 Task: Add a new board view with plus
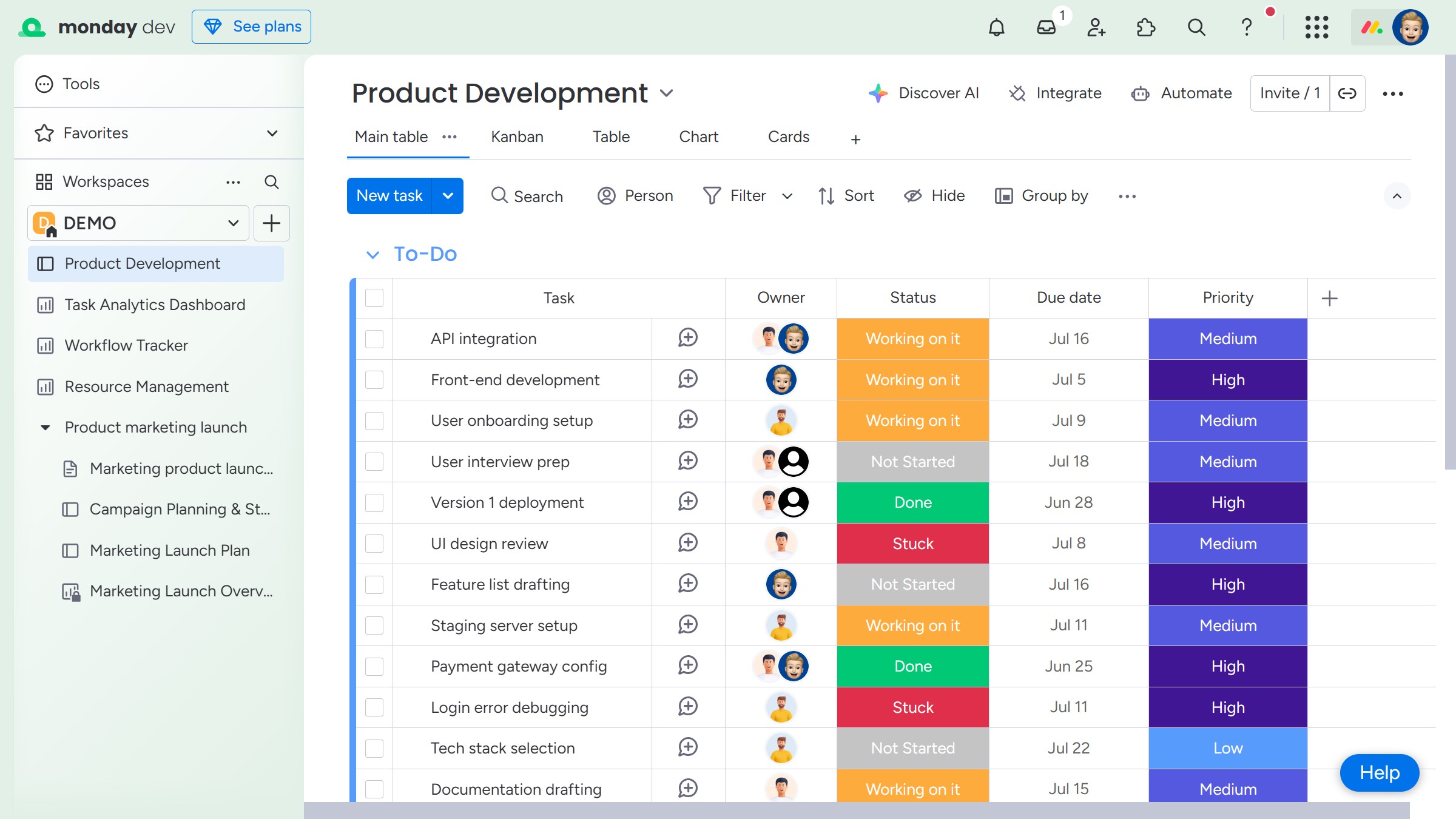click(x=855, y=140)
